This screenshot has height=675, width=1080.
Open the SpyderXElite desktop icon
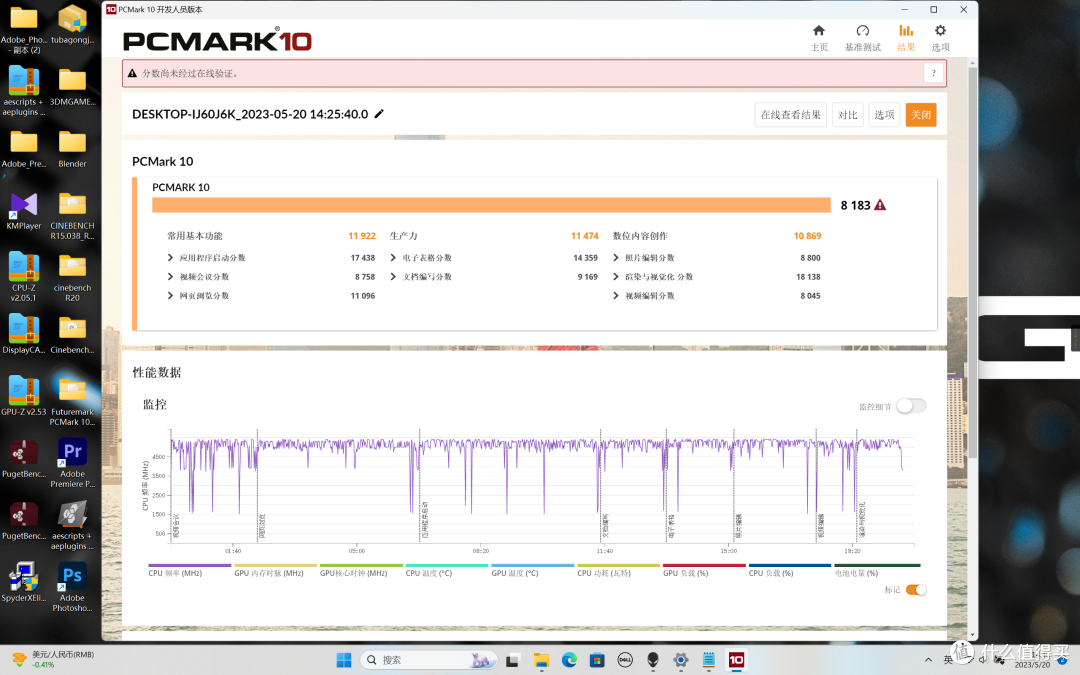tap(24, 582)
